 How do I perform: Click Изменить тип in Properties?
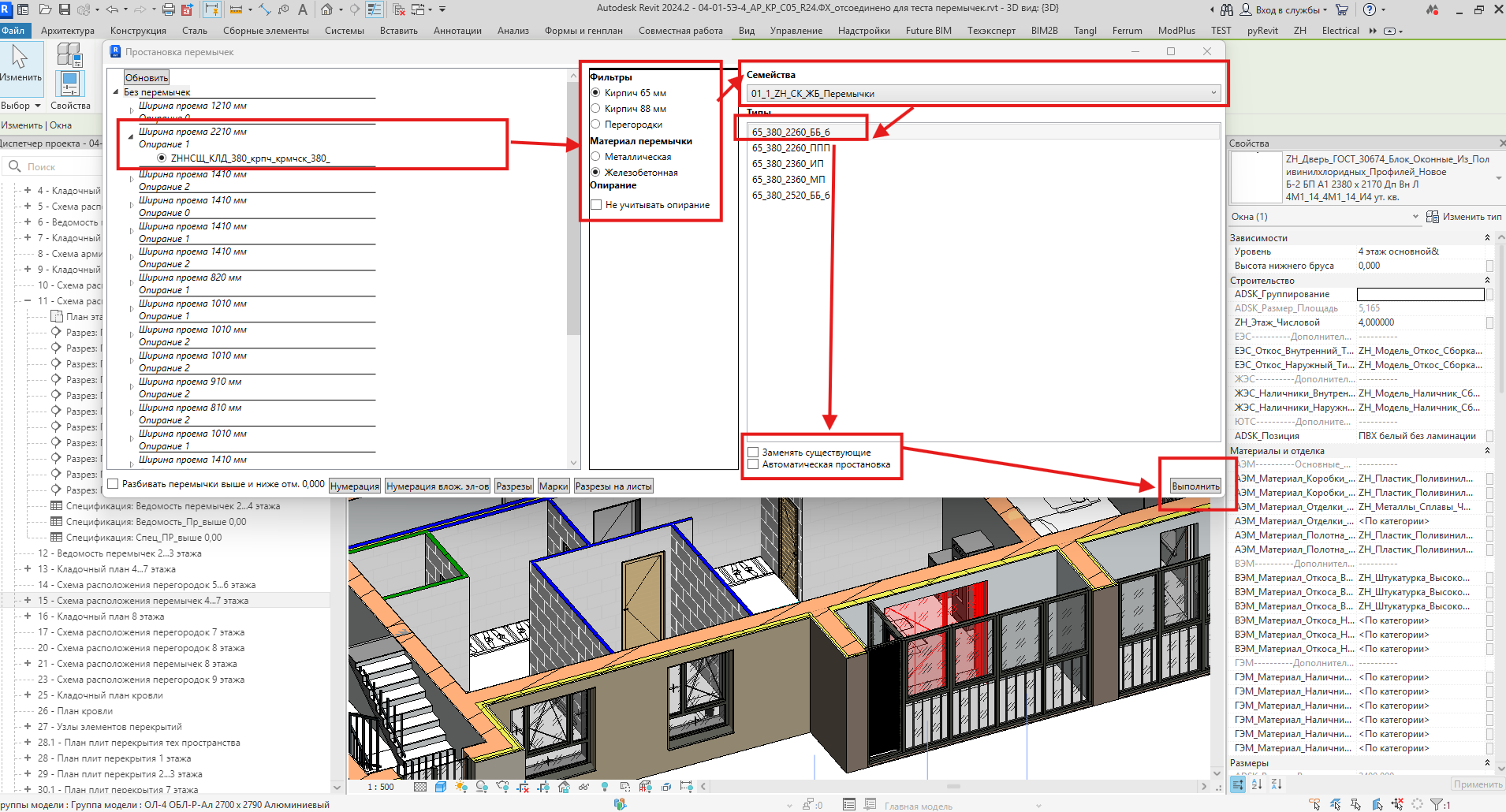pos(1464,217)
